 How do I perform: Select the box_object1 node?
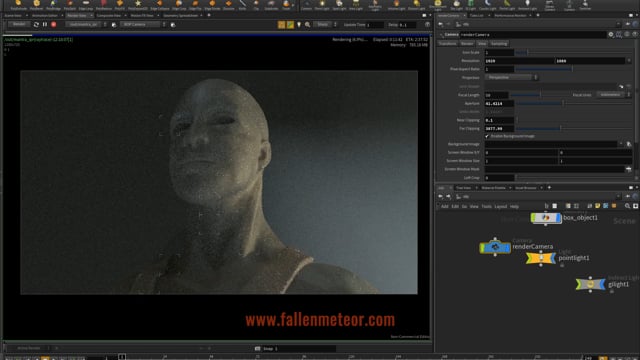tap(546, 218)
